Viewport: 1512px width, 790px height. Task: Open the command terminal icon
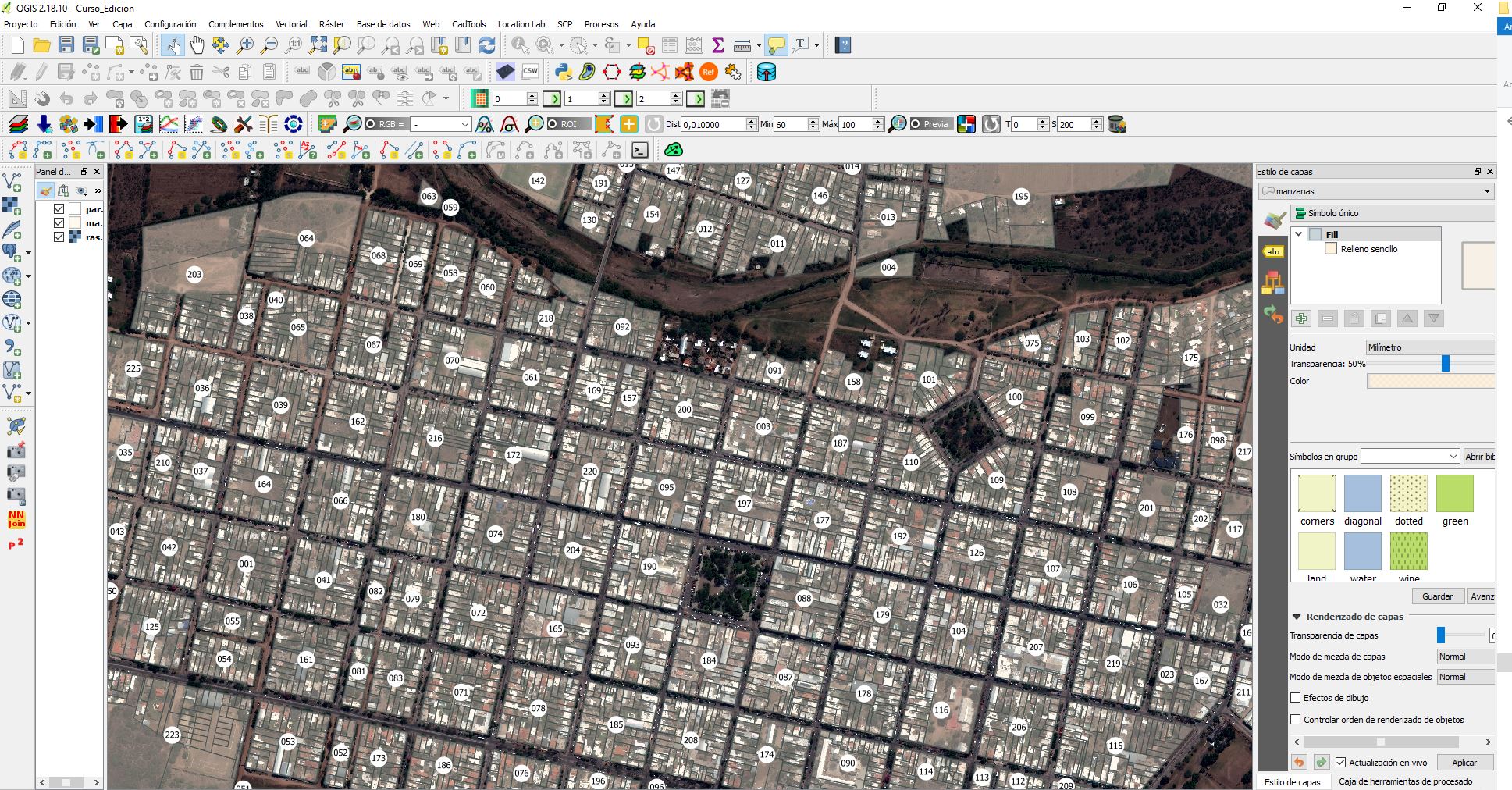point(640,150)
